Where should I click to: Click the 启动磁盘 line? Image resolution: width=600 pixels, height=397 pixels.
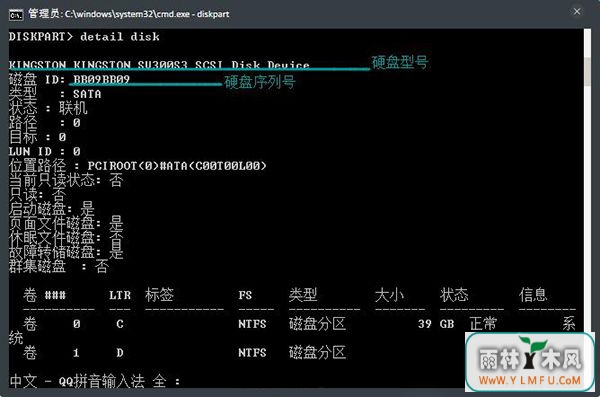(x=52, y=209)
